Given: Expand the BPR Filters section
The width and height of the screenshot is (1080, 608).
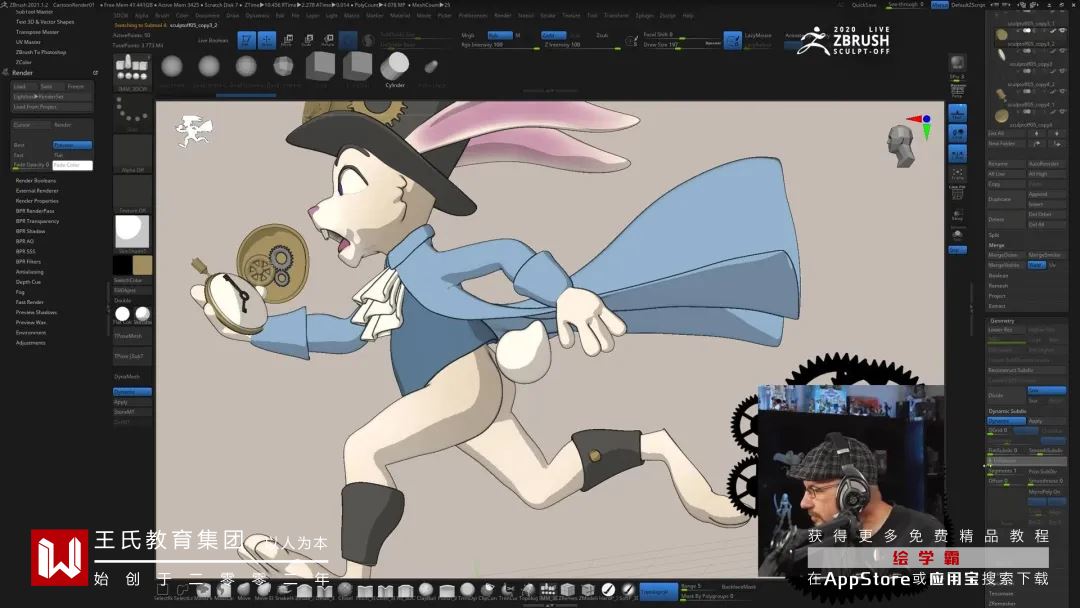Looking at the screenshot, I should 28,262.
